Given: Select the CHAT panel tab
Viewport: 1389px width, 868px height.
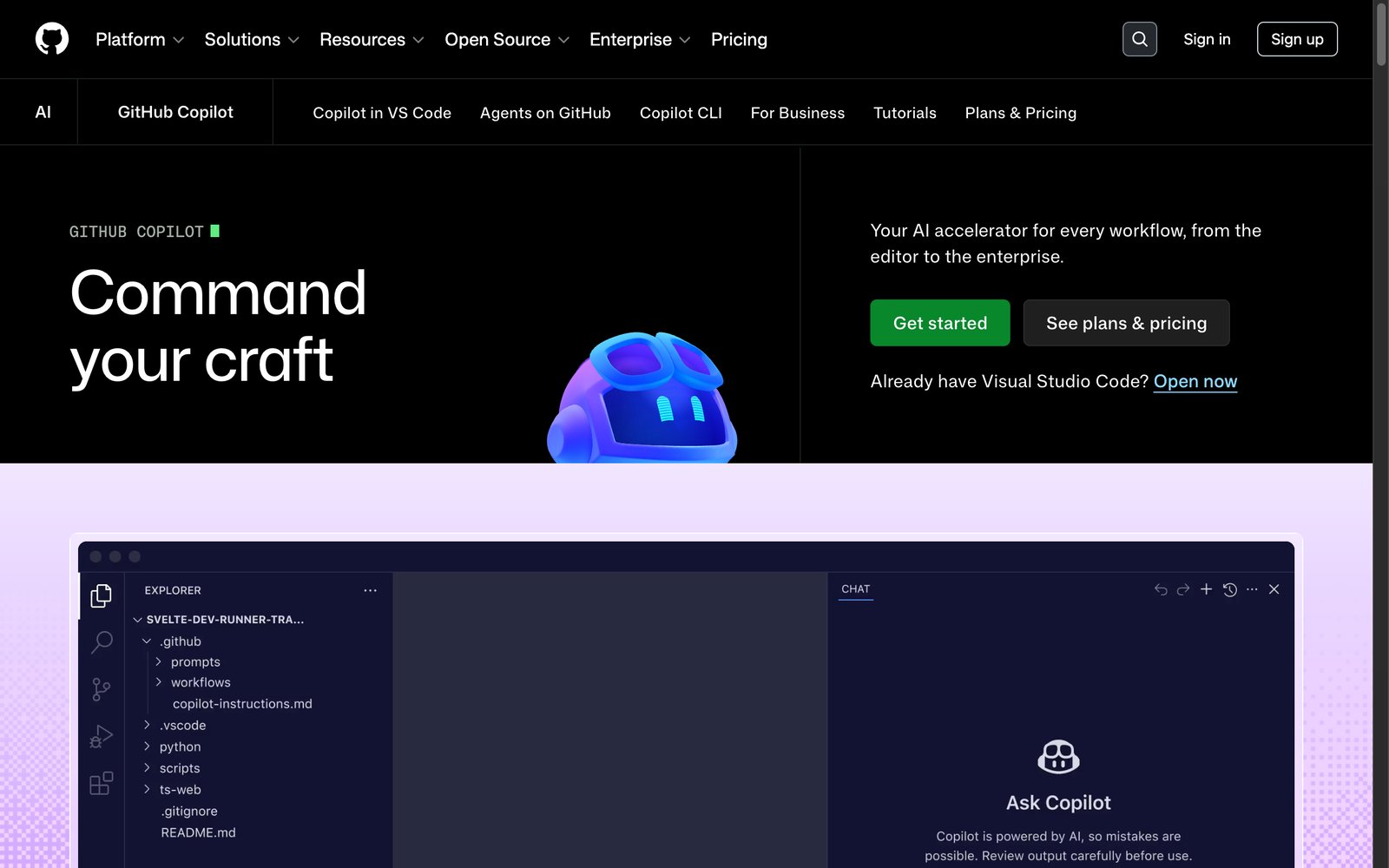Looking at the screenshot, I should click(855, 589).
